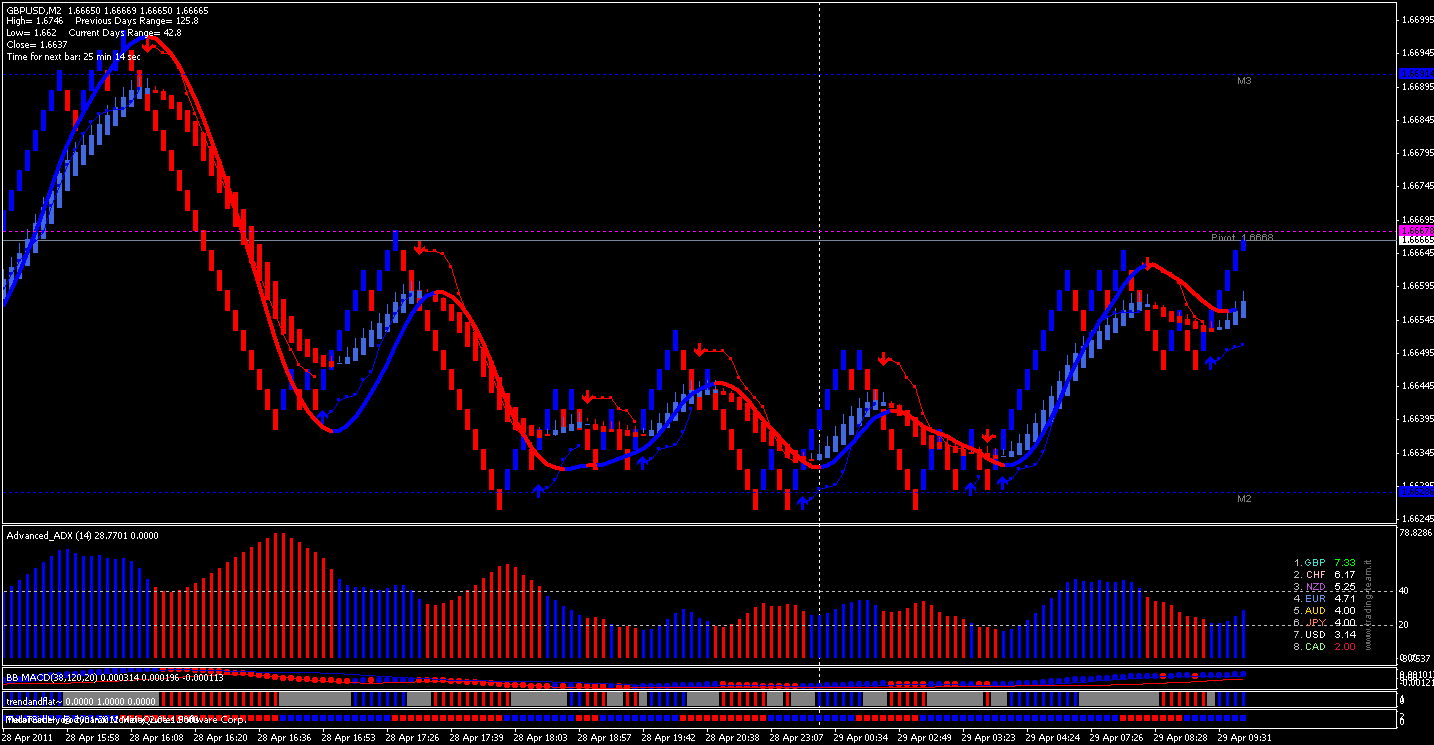Click the magenta current price tag on axis
This screenshot has width=1434, height=745.
1415,231
